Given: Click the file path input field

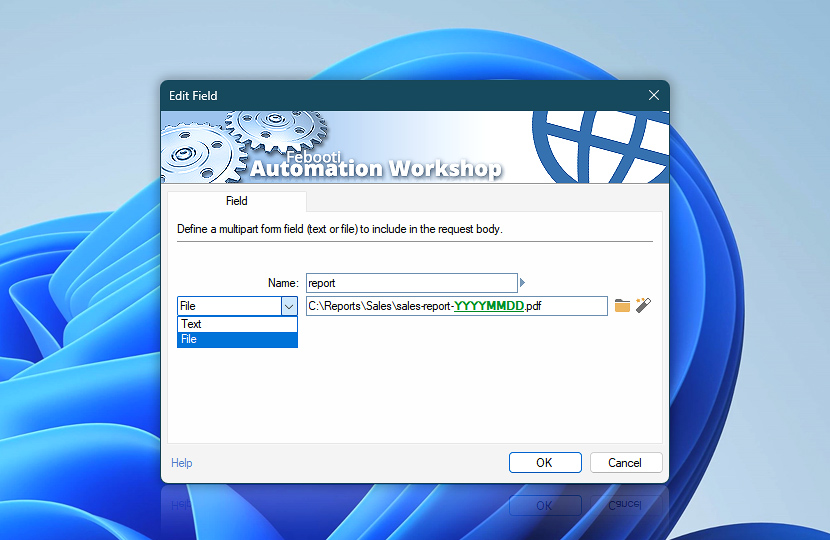Looking at the screenshot, I should [456, 306].
